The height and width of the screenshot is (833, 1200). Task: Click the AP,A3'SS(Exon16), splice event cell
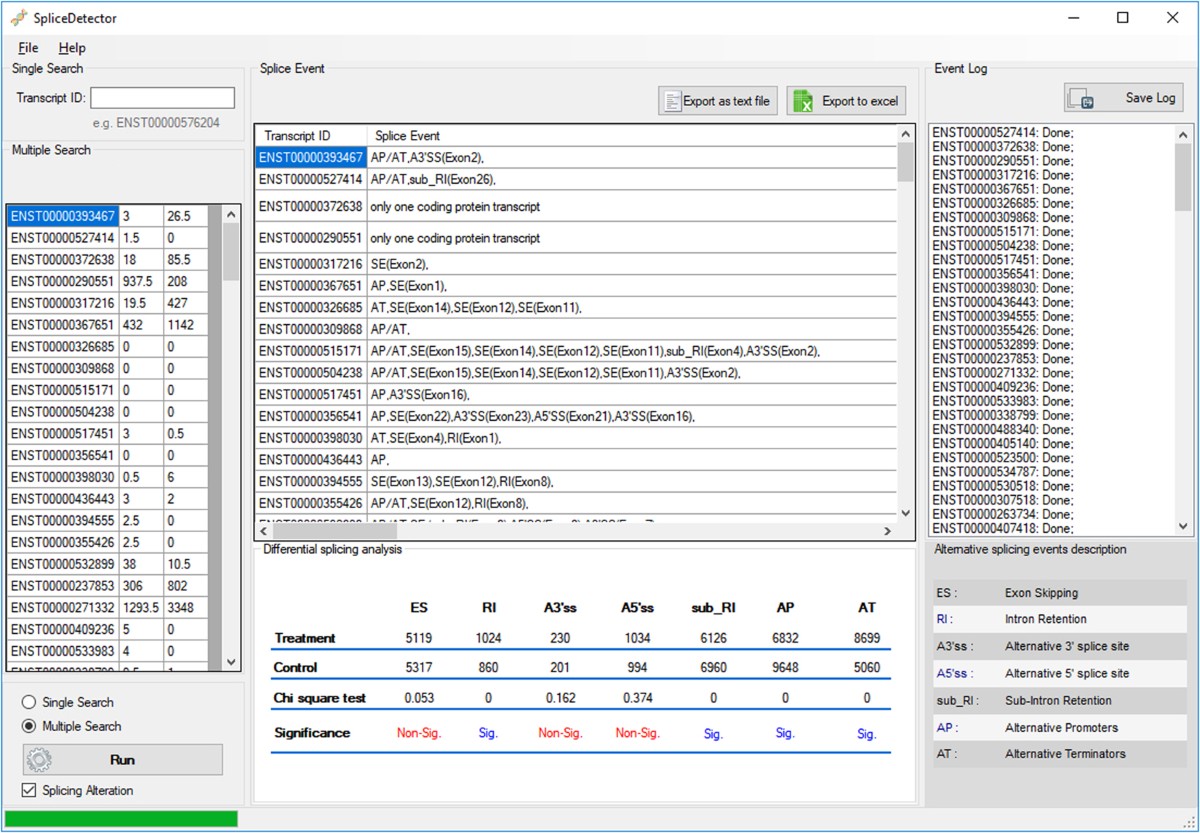[632, 394]
